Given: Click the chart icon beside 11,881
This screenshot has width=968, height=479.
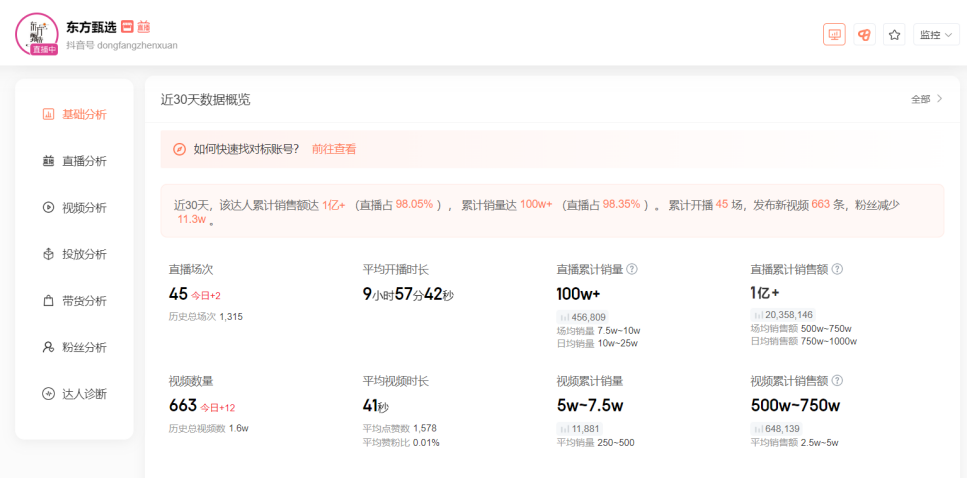Looking at the screenshot, I should point(564,429).
